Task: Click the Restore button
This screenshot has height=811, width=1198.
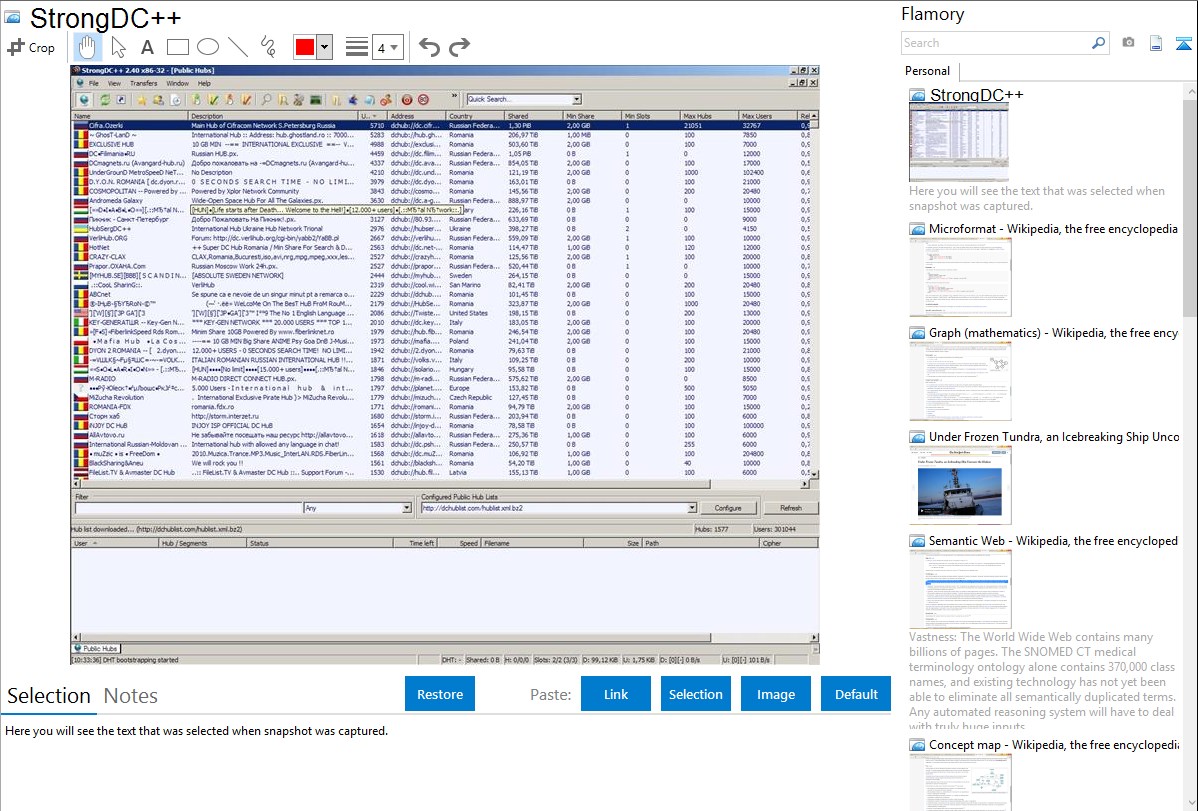Action: (x=440, y=694)
